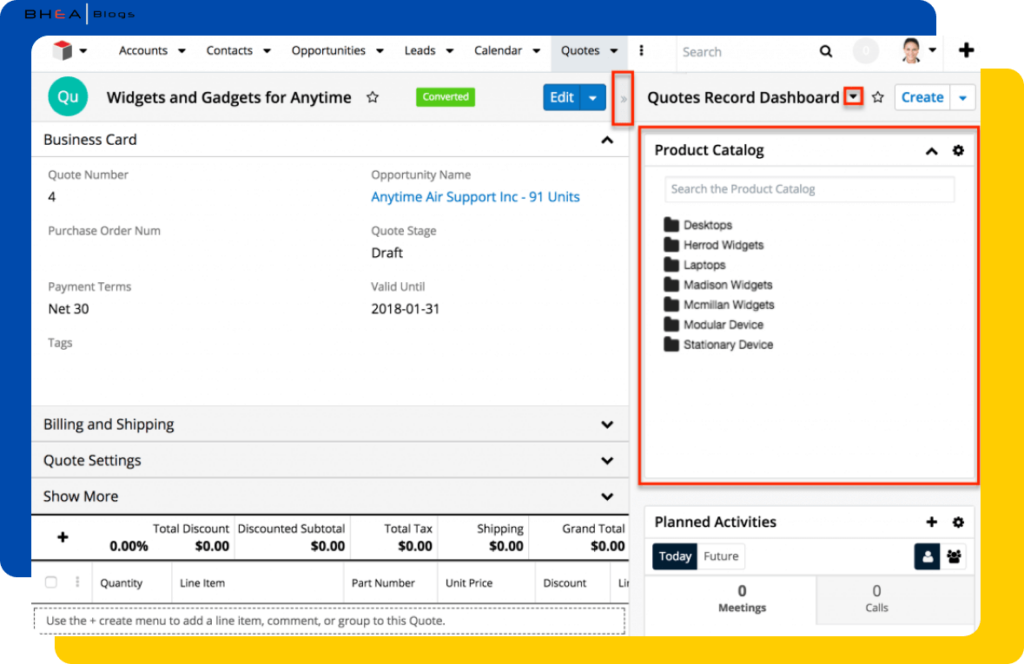The image size is (1024, 664).
Task: Click the Unit Price column header
Action: point(469,583)
